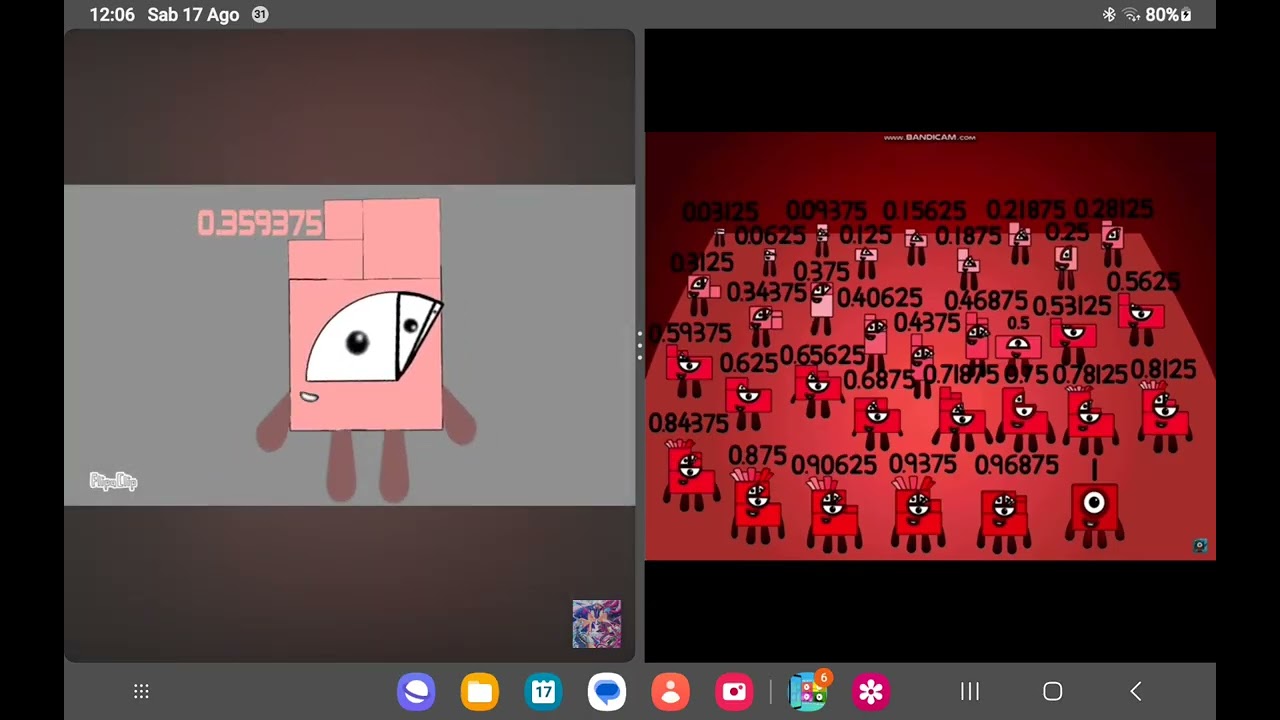Screen dimensions: 1280x720
Task: Open the My Files folder app
Action: point(480,691)
